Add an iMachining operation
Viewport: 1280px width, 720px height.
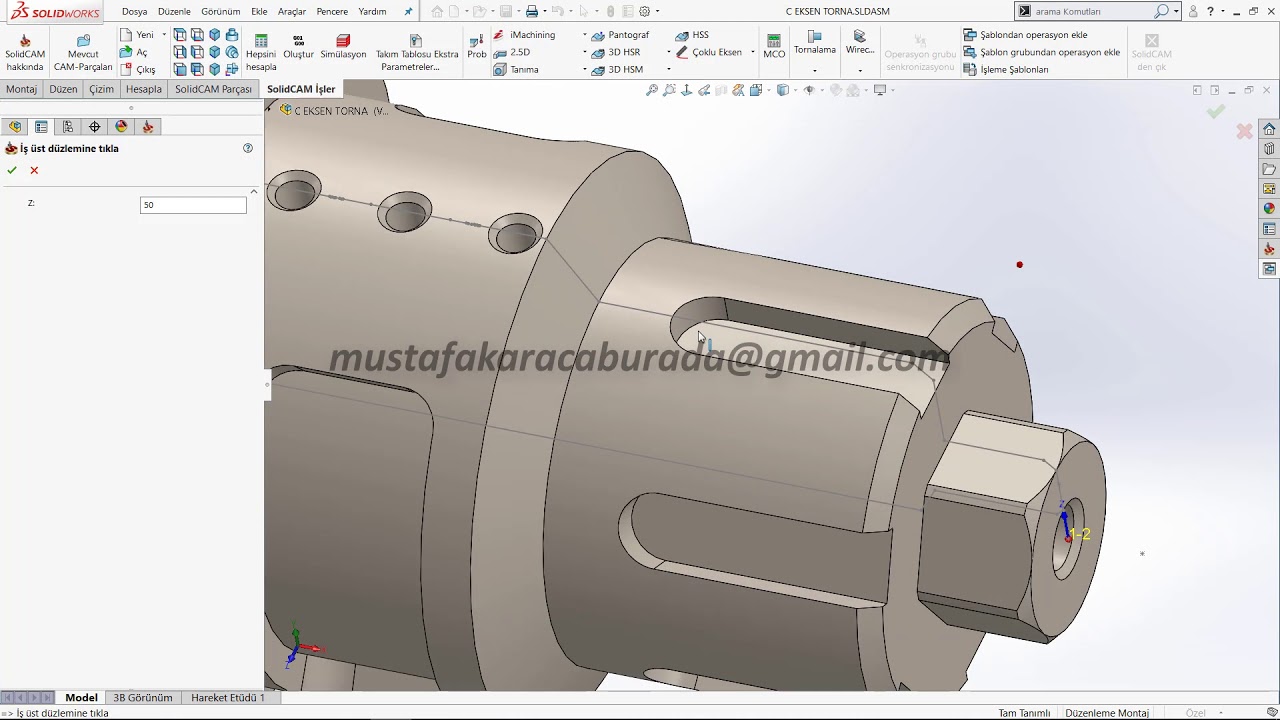(x=524, y=35)
